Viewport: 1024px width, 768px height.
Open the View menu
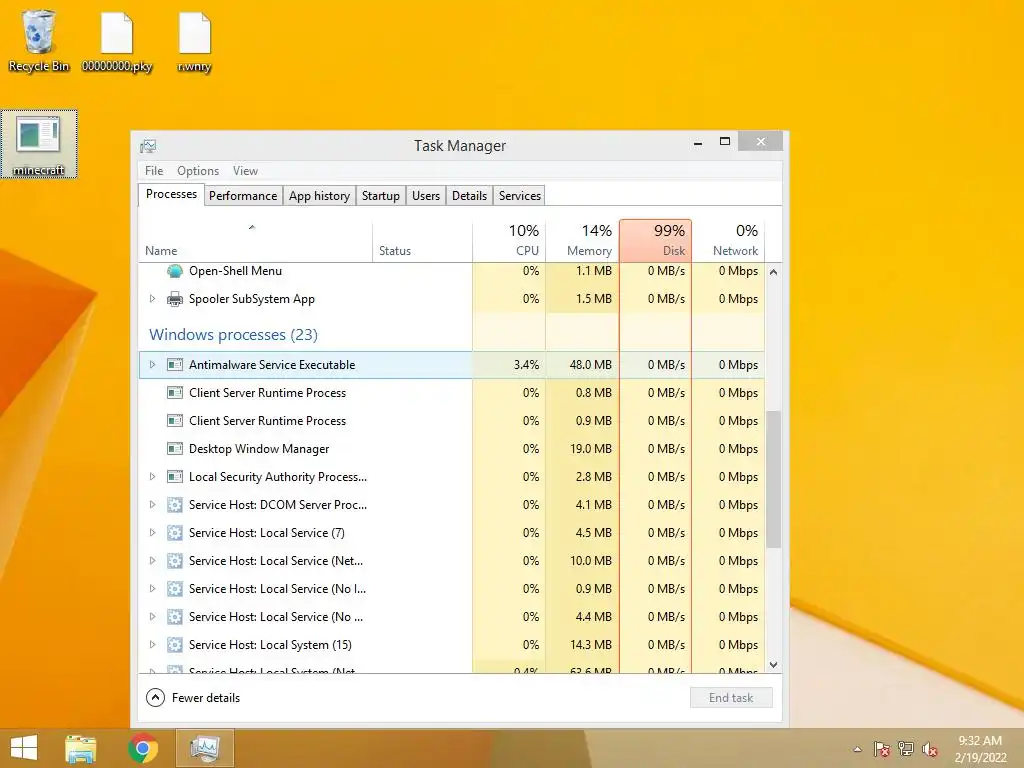245,171
